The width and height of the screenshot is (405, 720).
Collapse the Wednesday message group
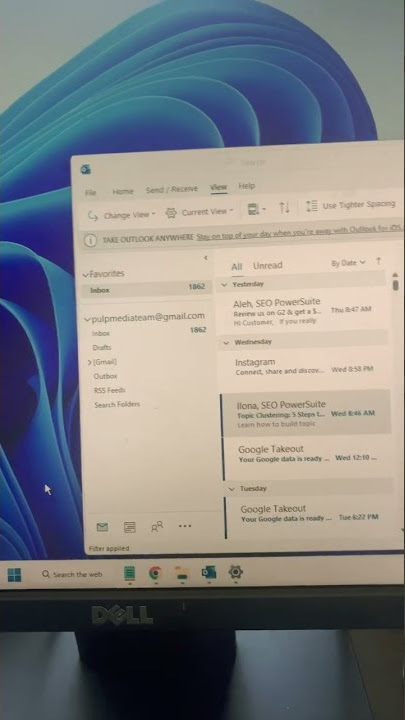[226, 343]
